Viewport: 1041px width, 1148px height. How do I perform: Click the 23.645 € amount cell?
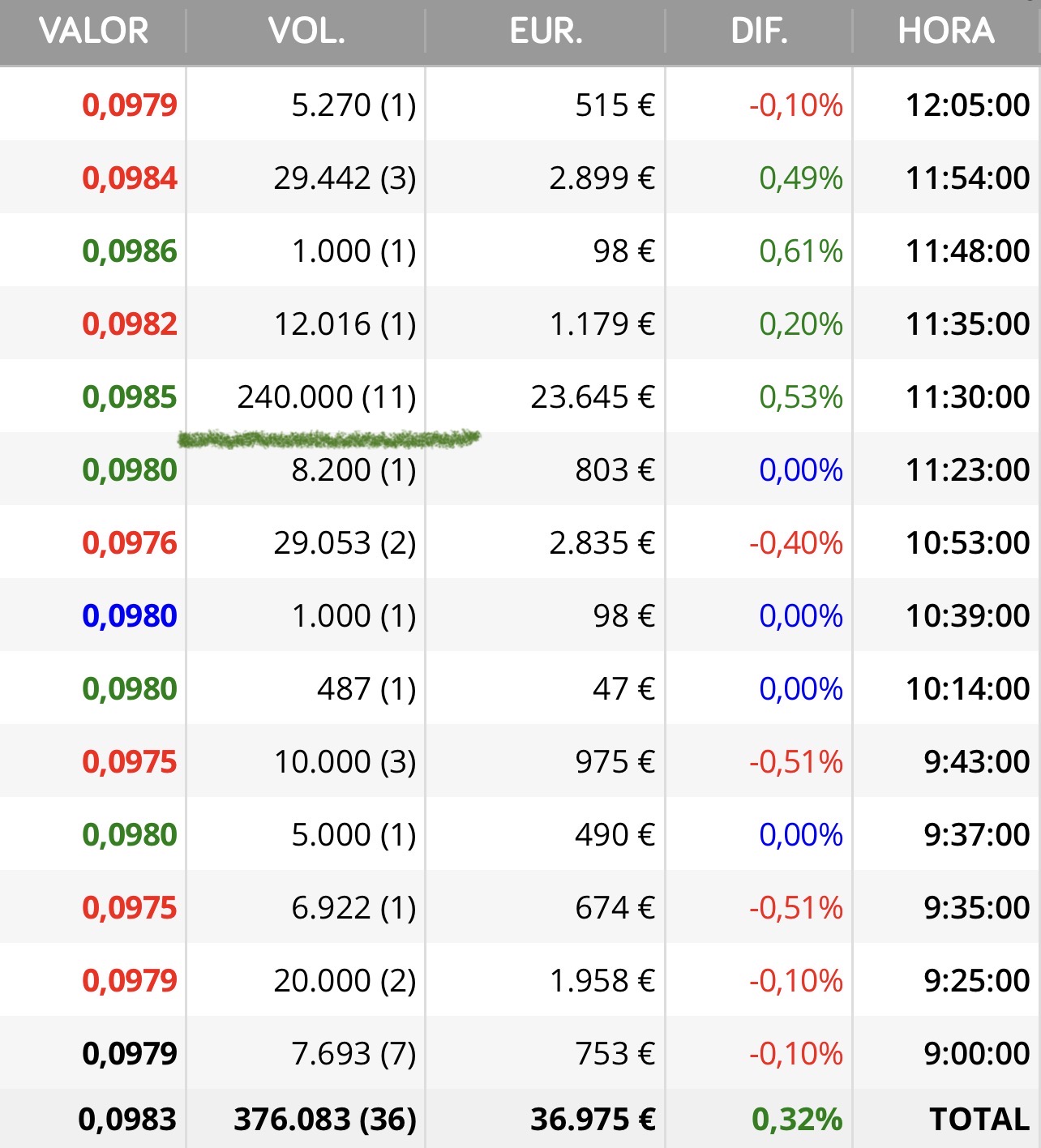click(593, 397)
